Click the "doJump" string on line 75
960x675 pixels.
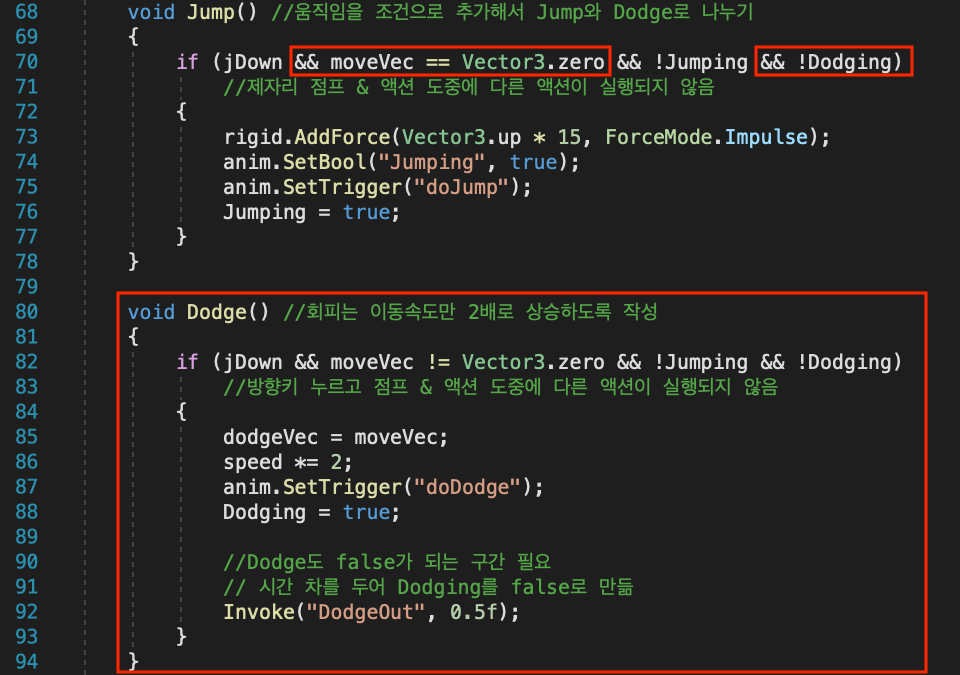click(462, 187)
